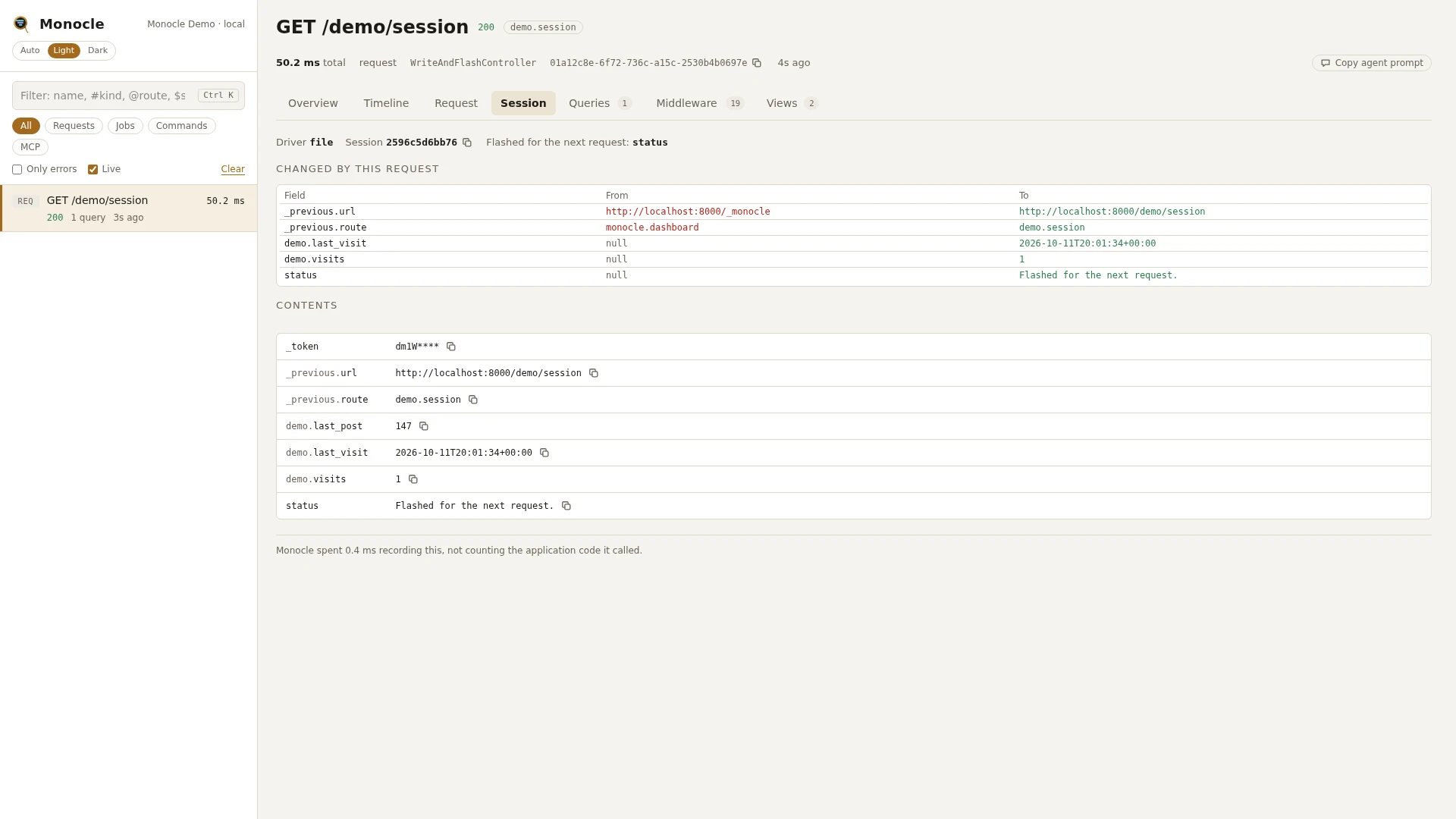
Task: Select the Session tab
Action: click(x=523, y=103)
